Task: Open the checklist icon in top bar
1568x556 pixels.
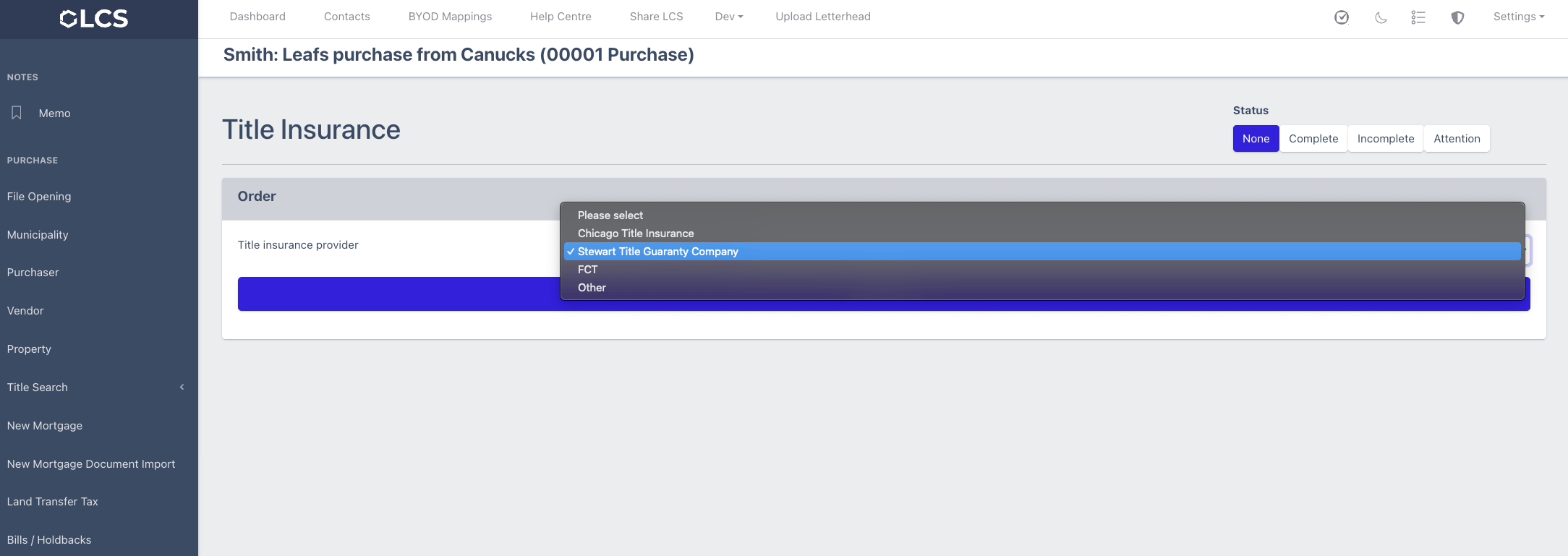Action: coord(1418,17)
